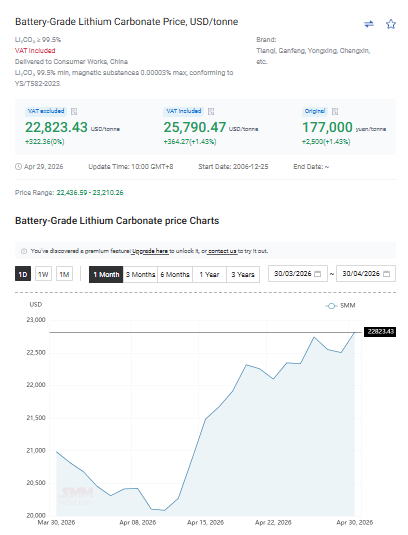The image size is (408, 535).
Task: Select the VAT included tag
Action: click(184, 111)
